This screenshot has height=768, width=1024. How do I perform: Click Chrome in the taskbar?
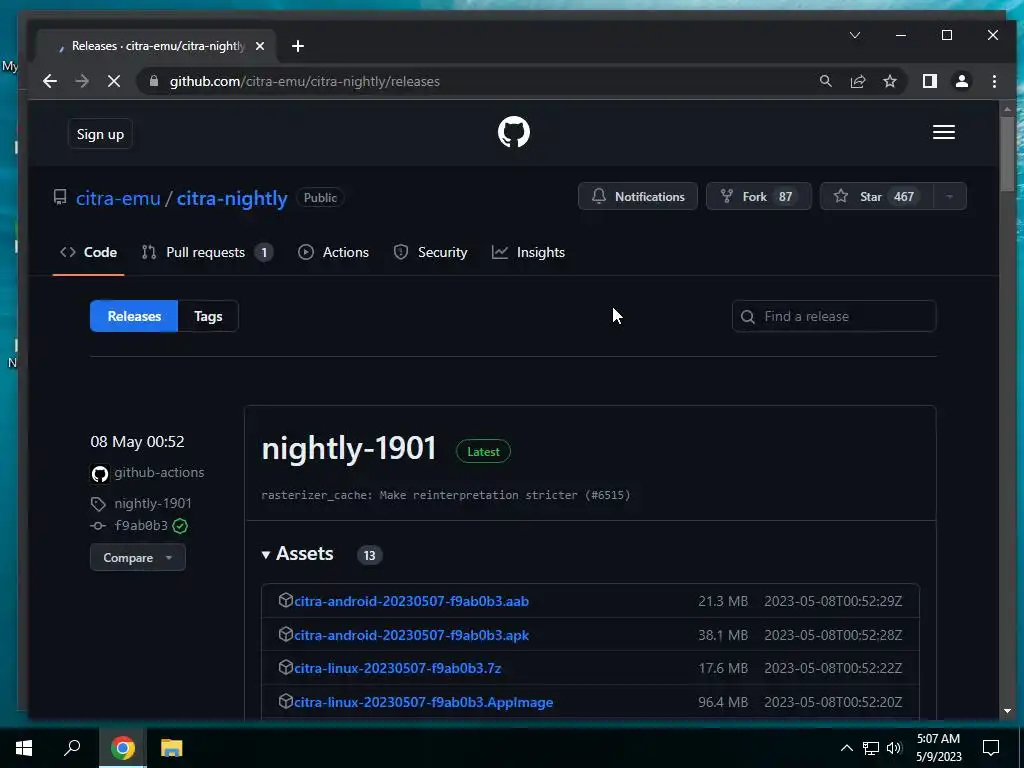click(122, 748)
